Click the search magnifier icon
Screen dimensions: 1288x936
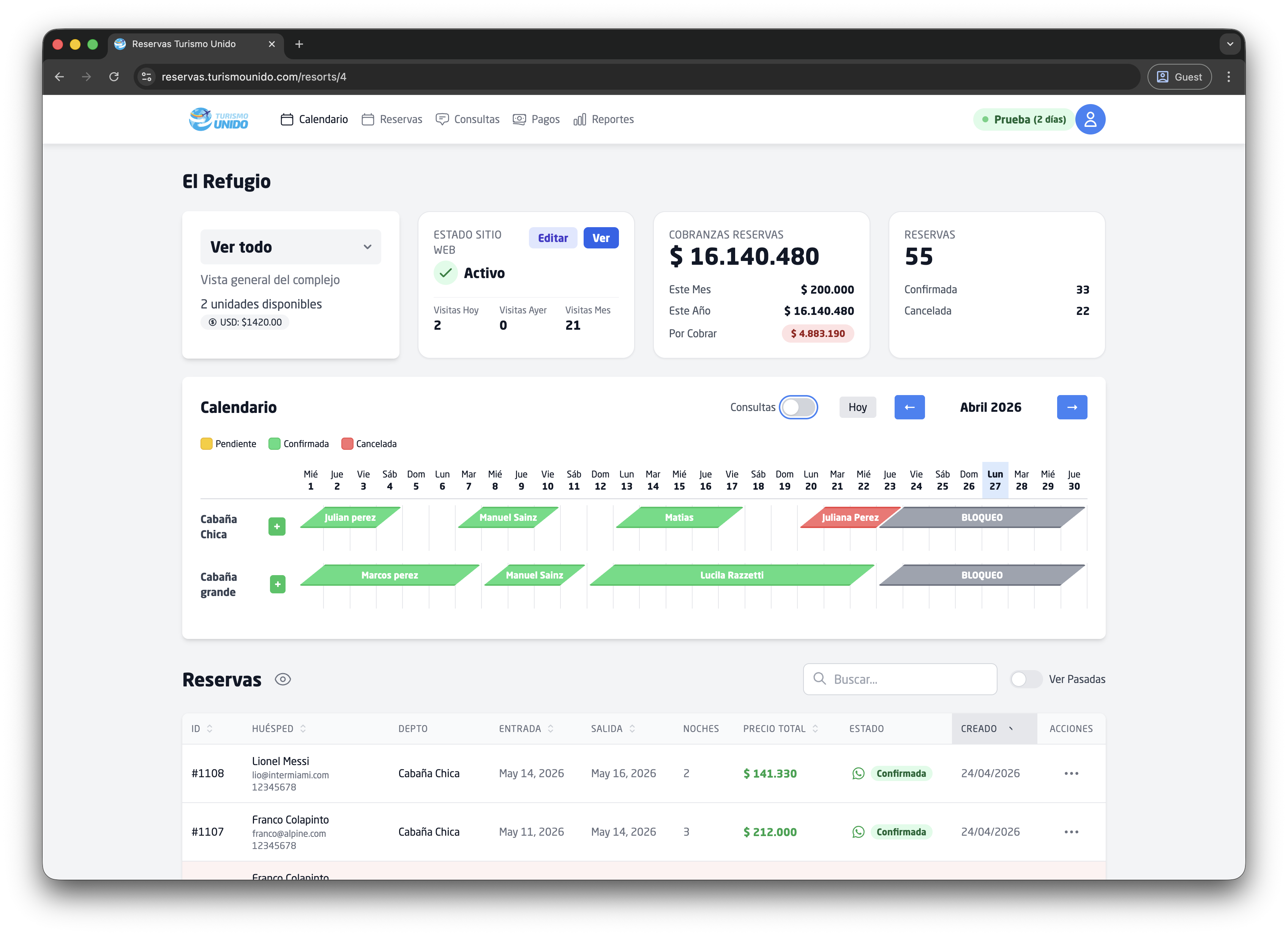click(x=819, y=679)
